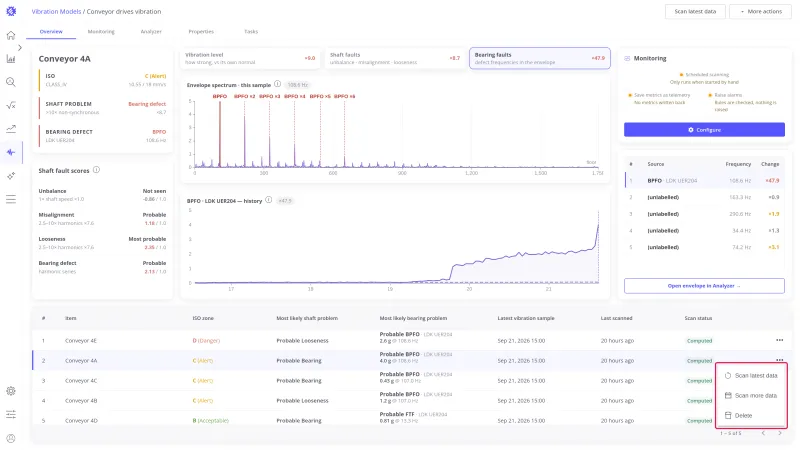The width and height of the screenshot is (800, 450).
Task: Select the Vibration level card
Action: (250, 58)
